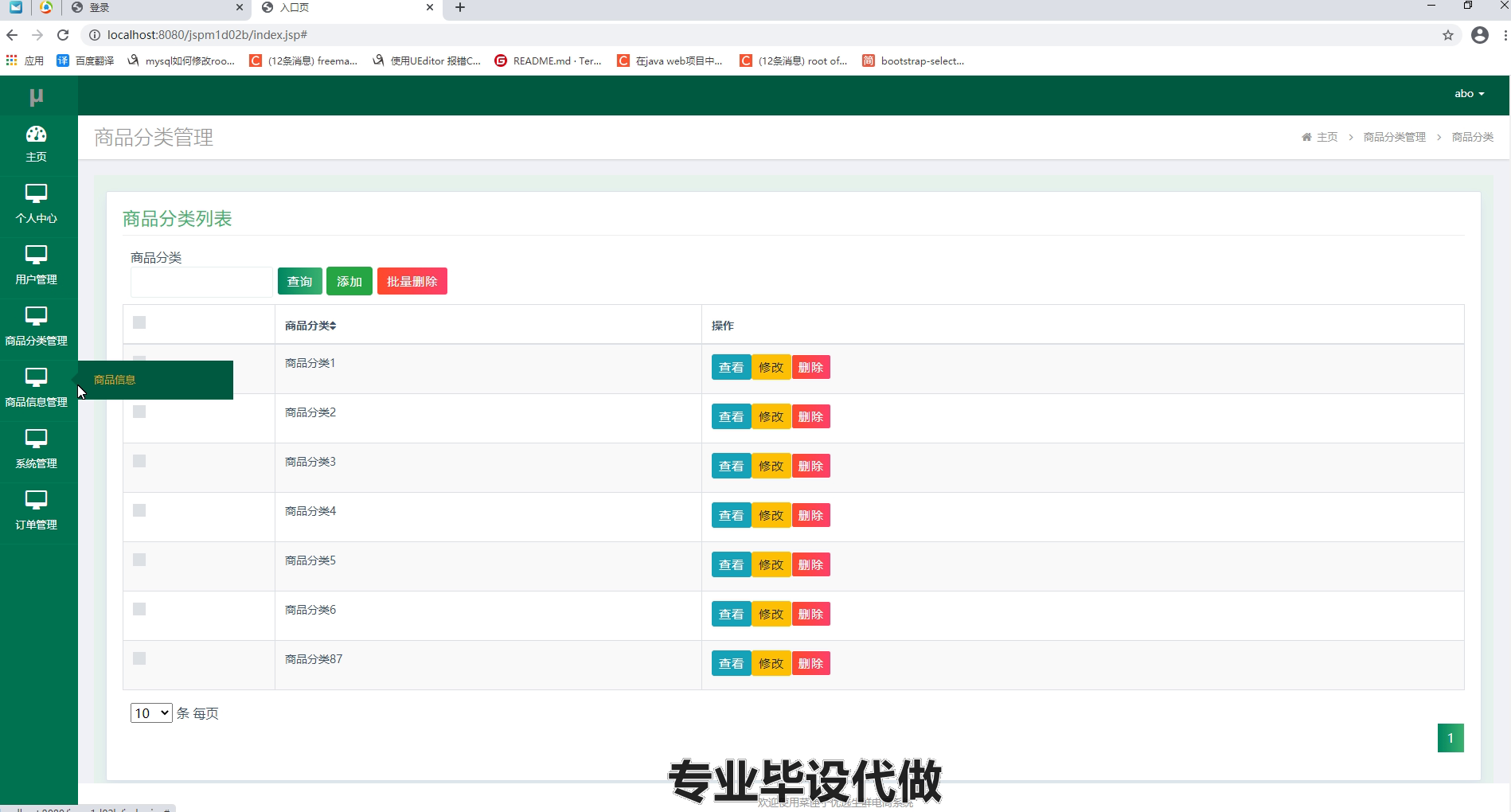Click 查看 for 商品分类1
Image resolution: width=1511 pixels, height=812 pixels.
pos(731,367)
